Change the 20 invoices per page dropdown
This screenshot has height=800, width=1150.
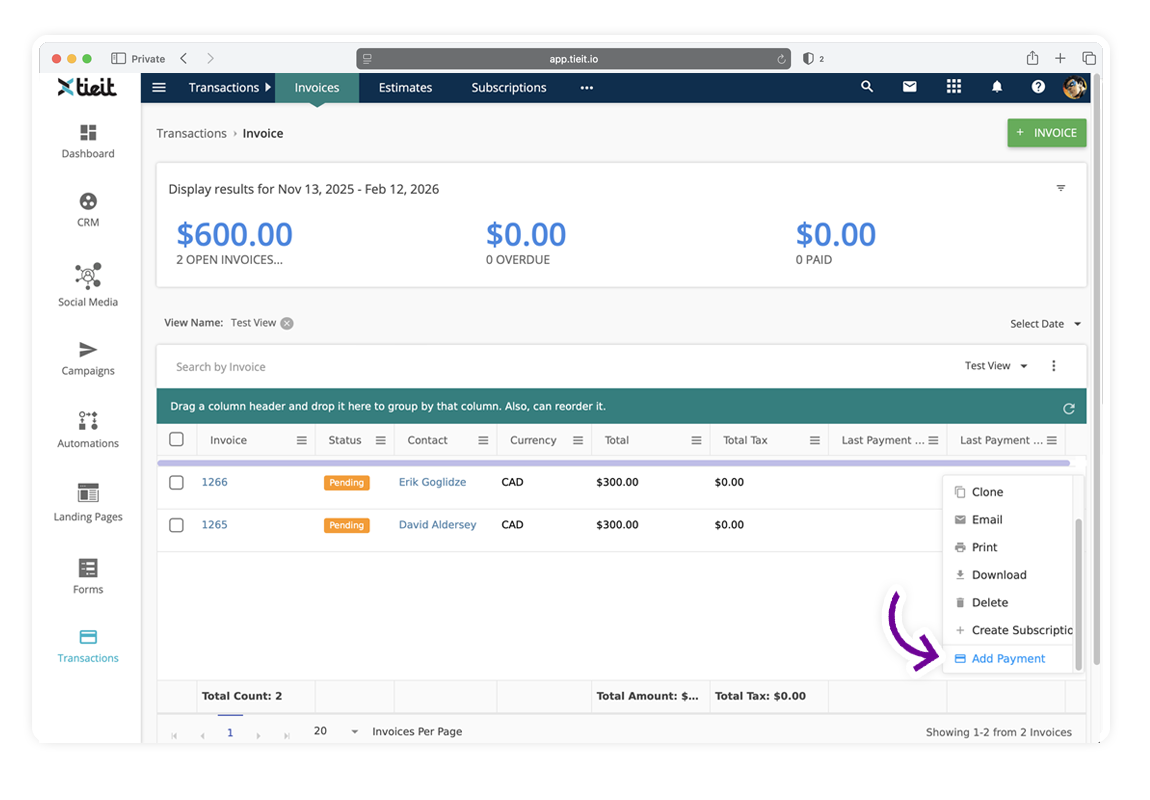(x=336, y=731)
